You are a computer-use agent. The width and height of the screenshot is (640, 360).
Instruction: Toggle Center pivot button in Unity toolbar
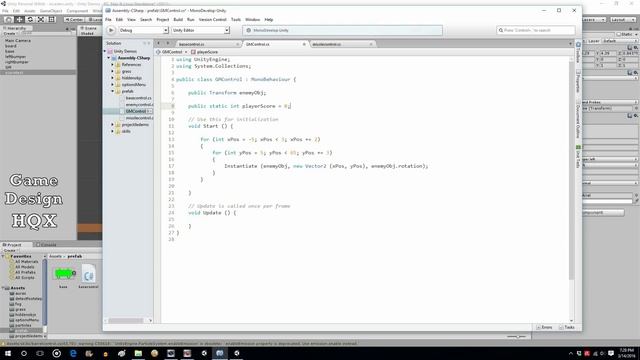(x=74, y=19)
